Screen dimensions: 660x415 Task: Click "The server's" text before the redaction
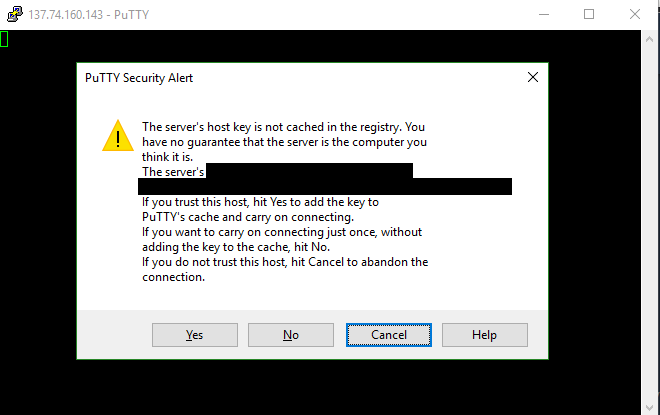click(173, 171)
